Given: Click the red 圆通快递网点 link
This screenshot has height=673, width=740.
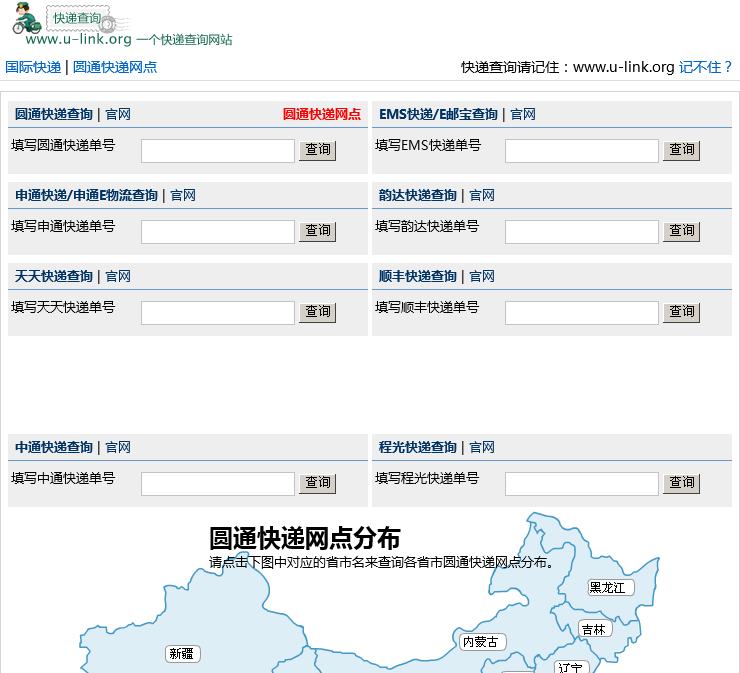Looking at the screenshot, I should (322, 114).
